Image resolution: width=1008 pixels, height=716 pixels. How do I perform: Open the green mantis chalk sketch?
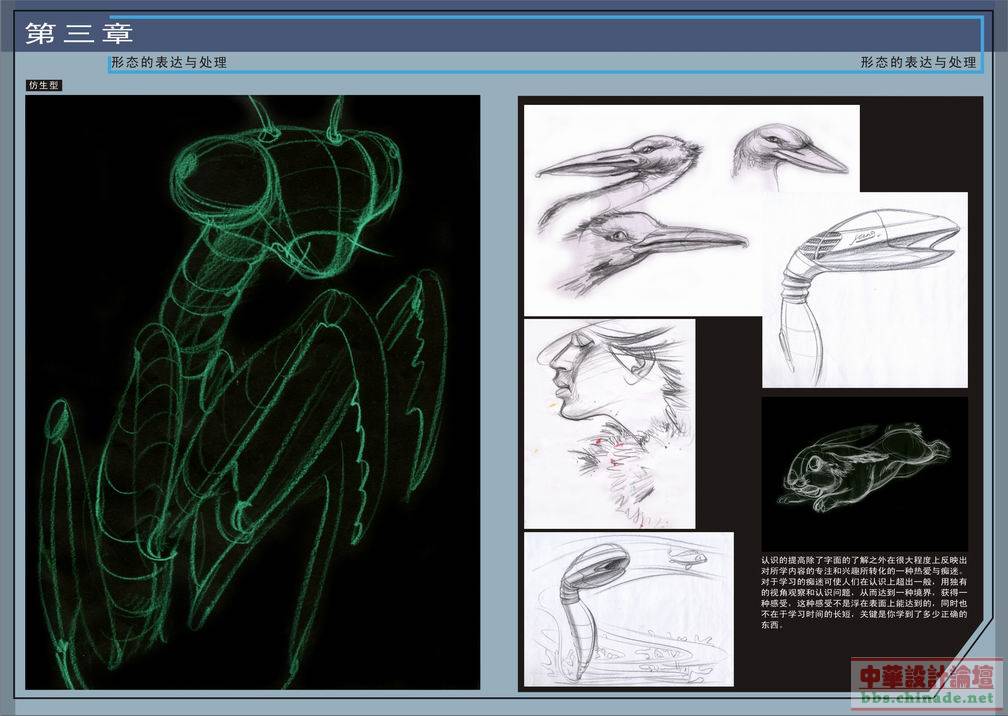[252, 392]
